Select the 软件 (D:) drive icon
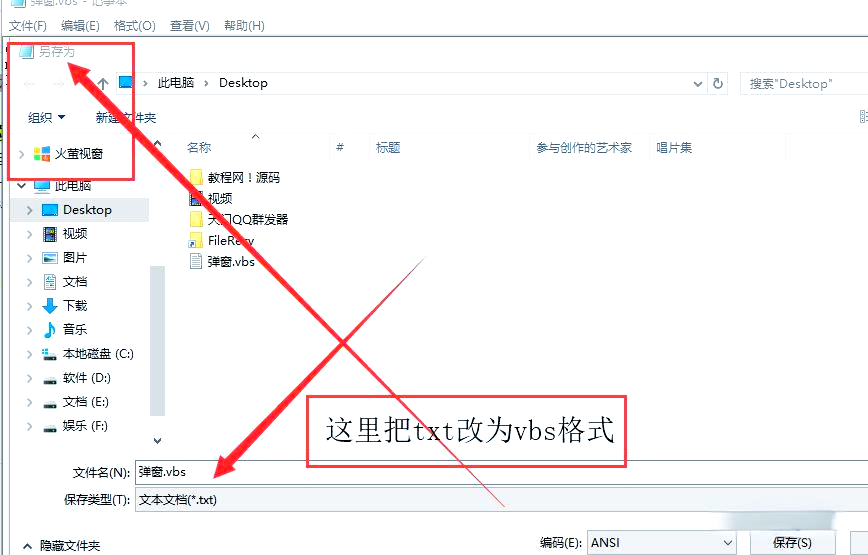The image size is (868, 555). (x=50, y=379)
